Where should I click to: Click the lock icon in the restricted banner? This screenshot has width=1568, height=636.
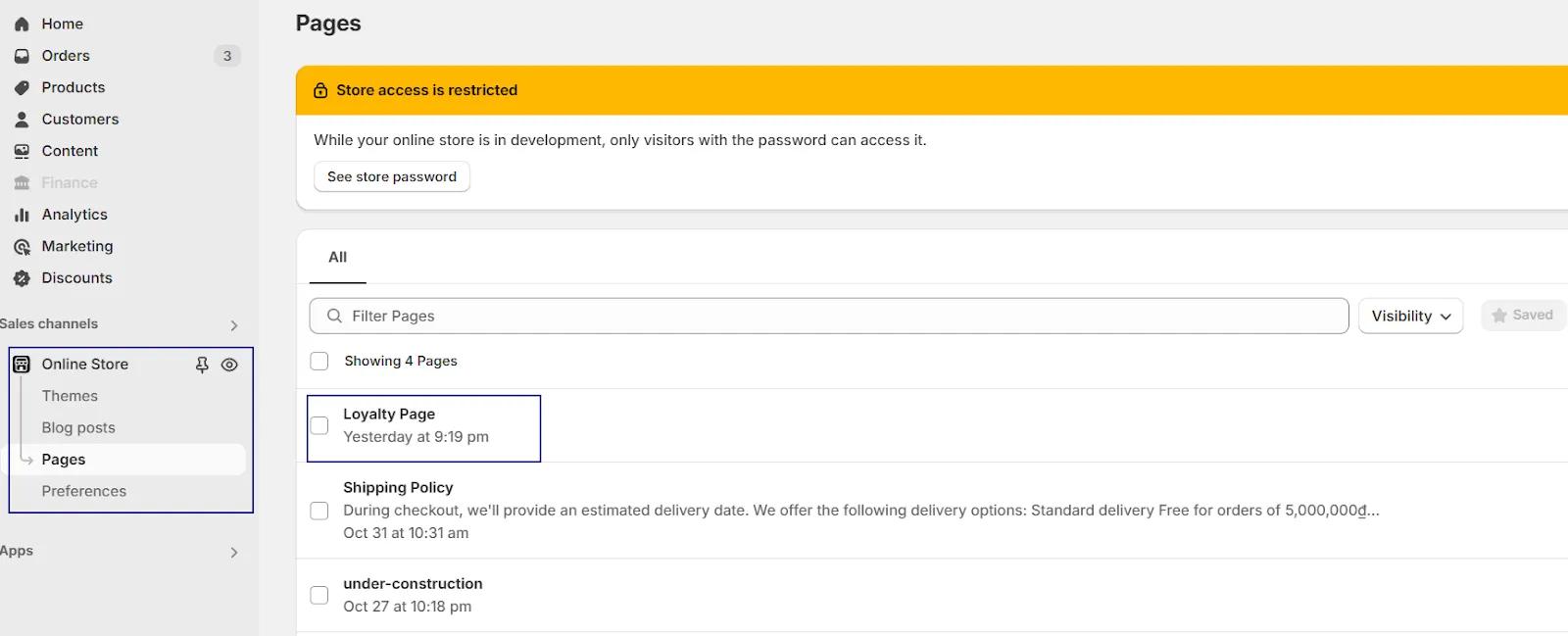tap(320, 91)
